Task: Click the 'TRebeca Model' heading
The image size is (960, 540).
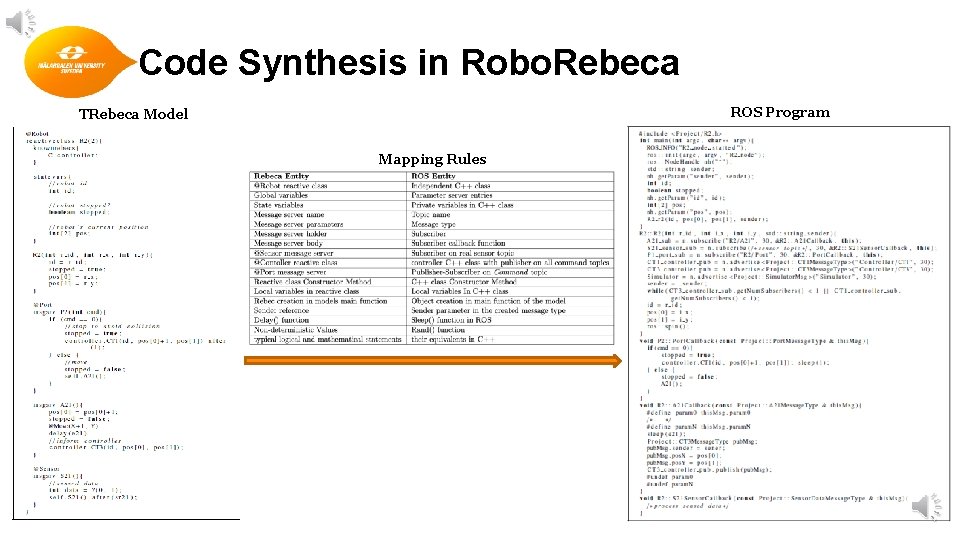Action: coord(133,114)
